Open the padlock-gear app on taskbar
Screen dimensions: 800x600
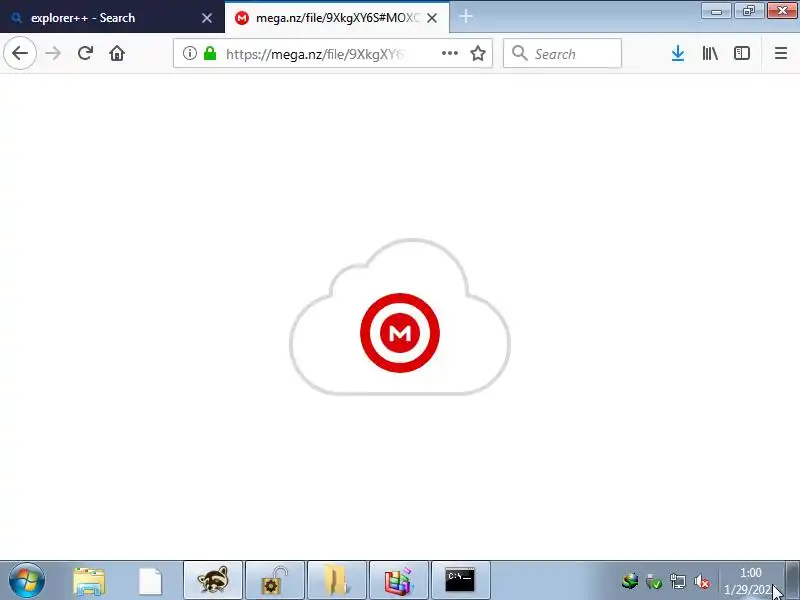pyautogui.click(x=274, y=580)
